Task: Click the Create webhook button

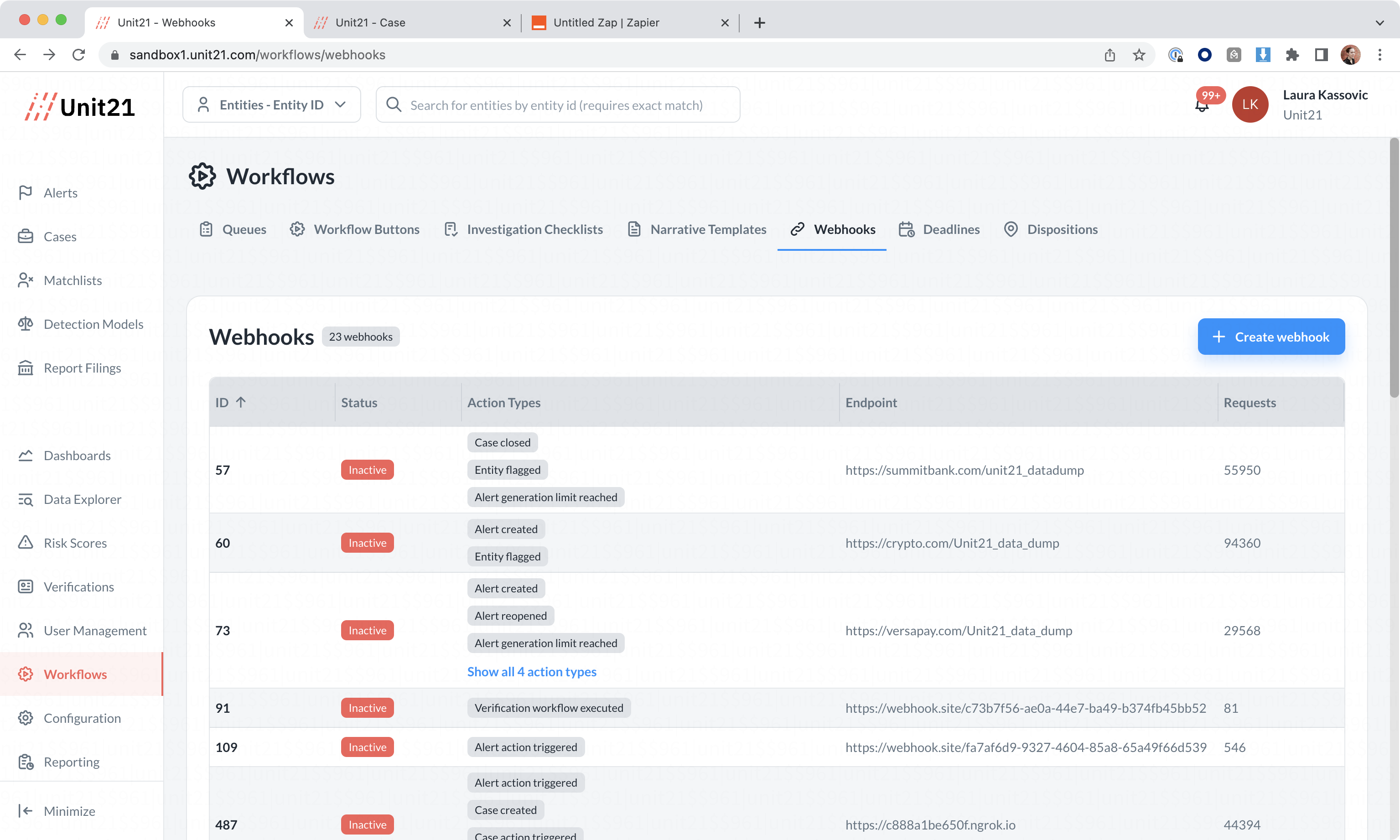Action: [x=1270, y=337]
